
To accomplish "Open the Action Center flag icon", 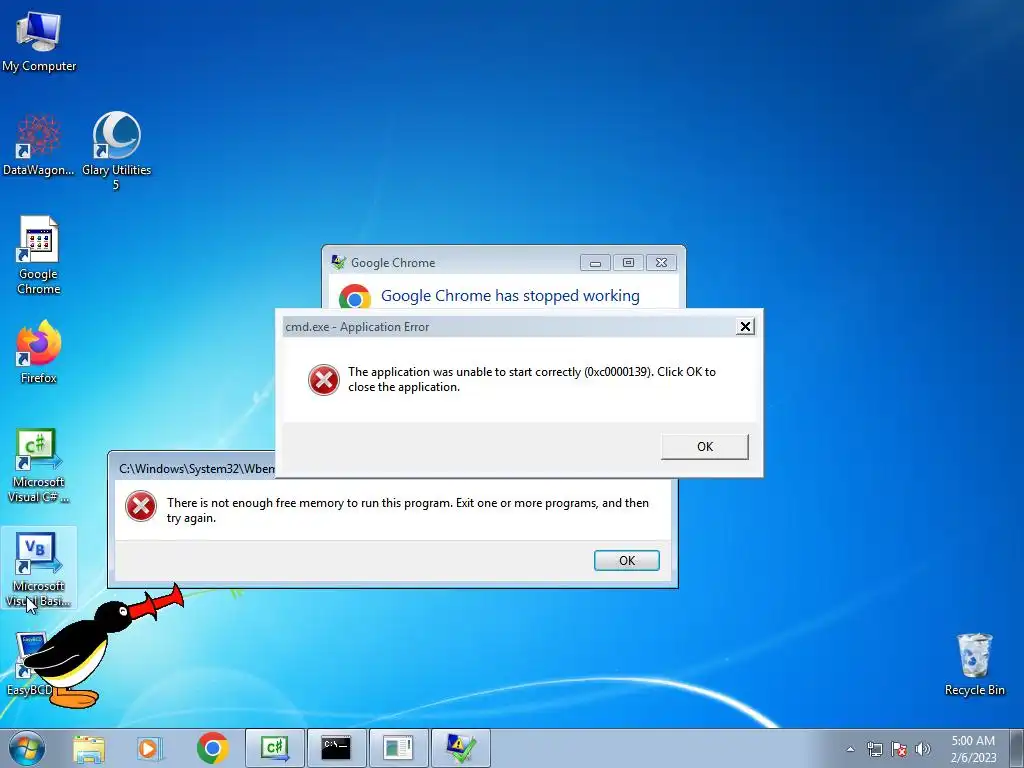I will (899, 749).
